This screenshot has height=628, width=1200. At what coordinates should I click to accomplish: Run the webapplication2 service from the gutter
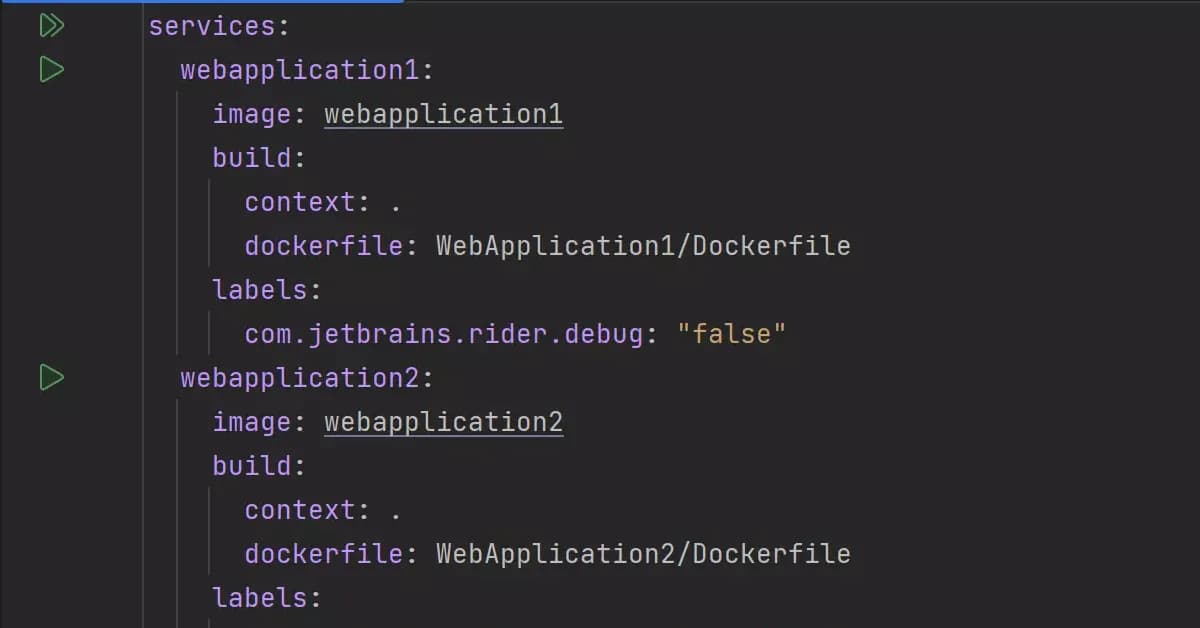tap(51, 377)
